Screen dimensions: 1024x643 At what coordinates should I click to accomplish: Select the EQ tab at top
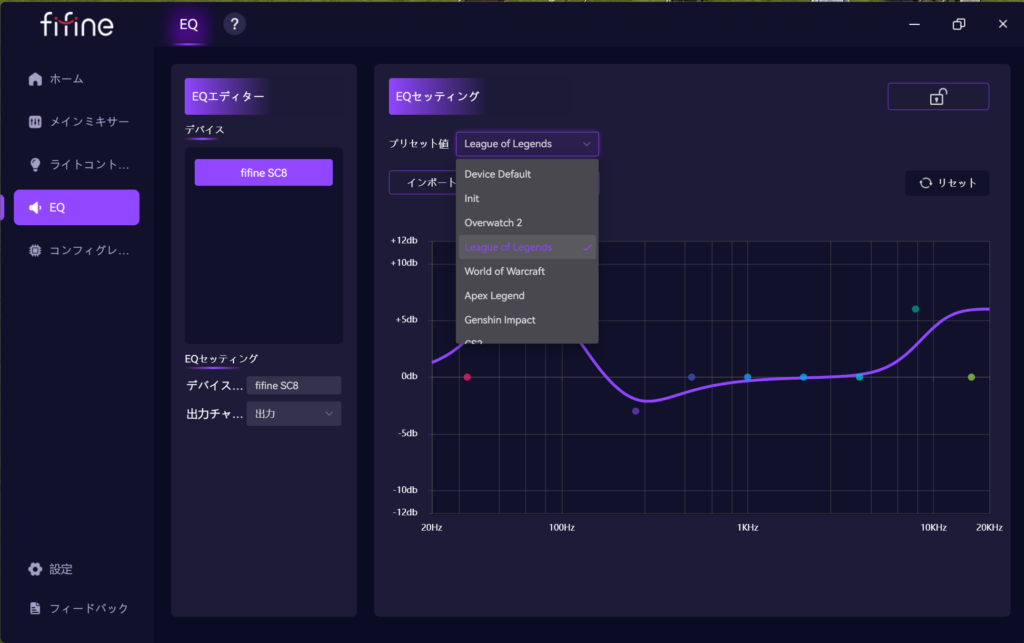pos(189,25)
